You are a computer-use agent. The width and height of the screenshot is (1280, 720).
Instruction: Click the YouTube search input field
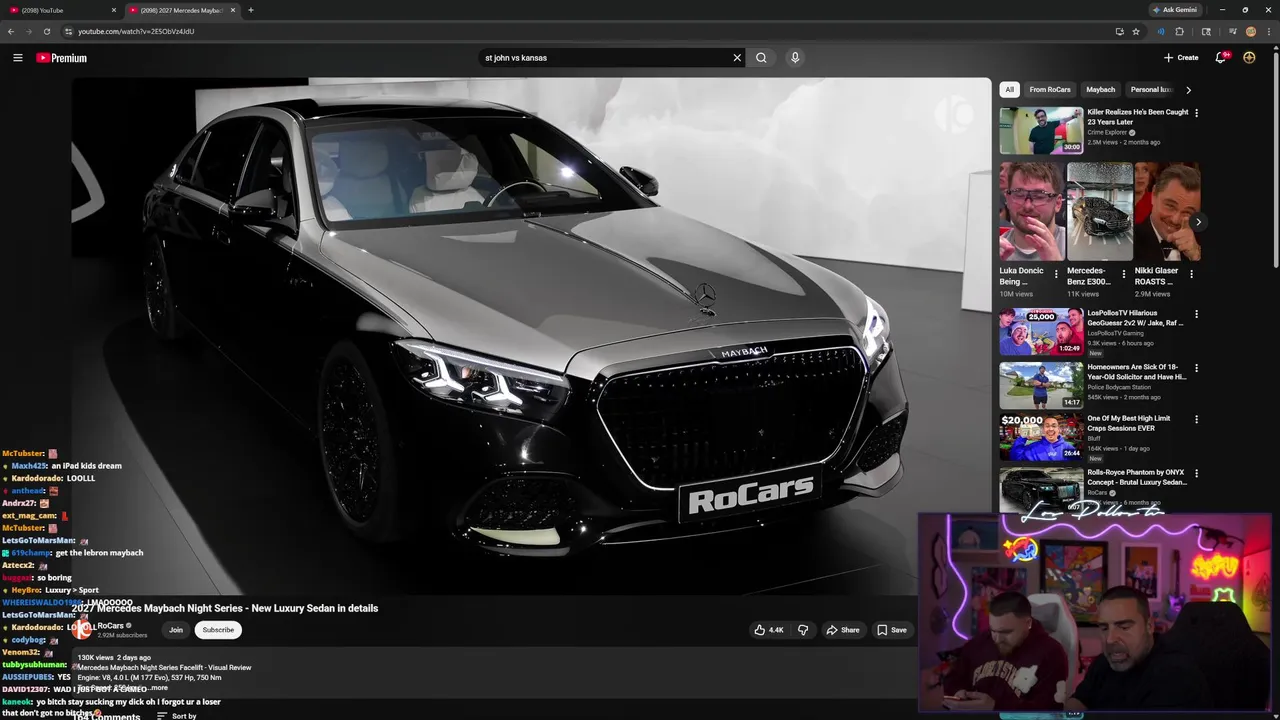tap(605, 58)
